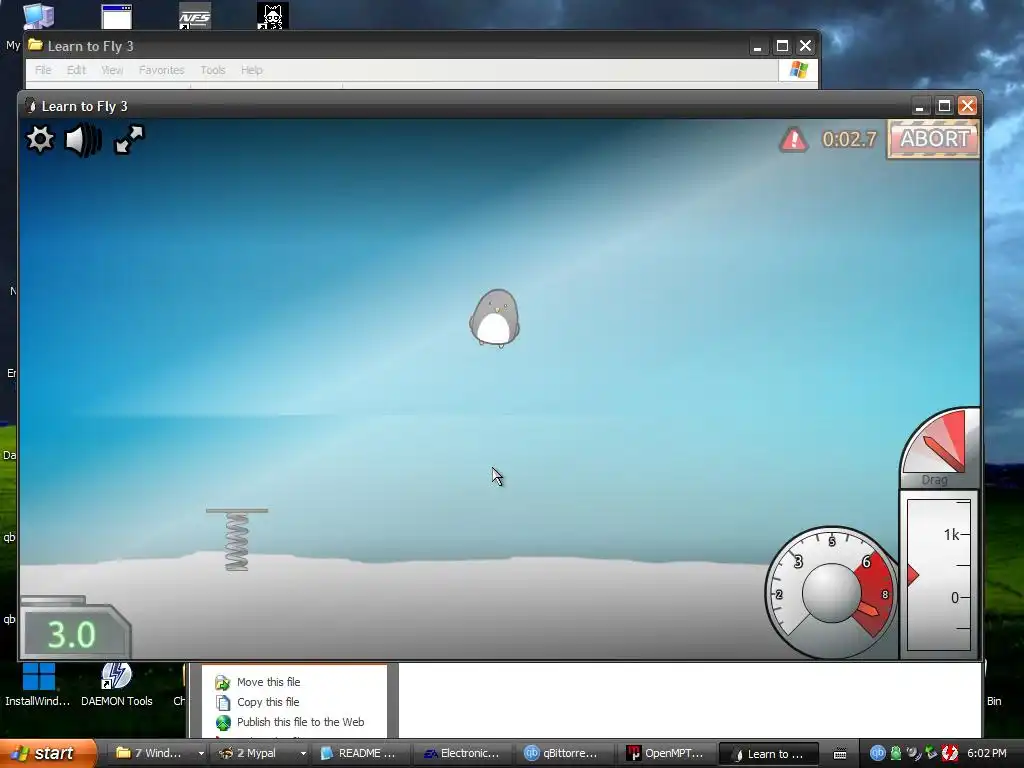Expand the Mypal group dropdown arrow
This screenshot has width=1024, height=768.
(303, 754)
